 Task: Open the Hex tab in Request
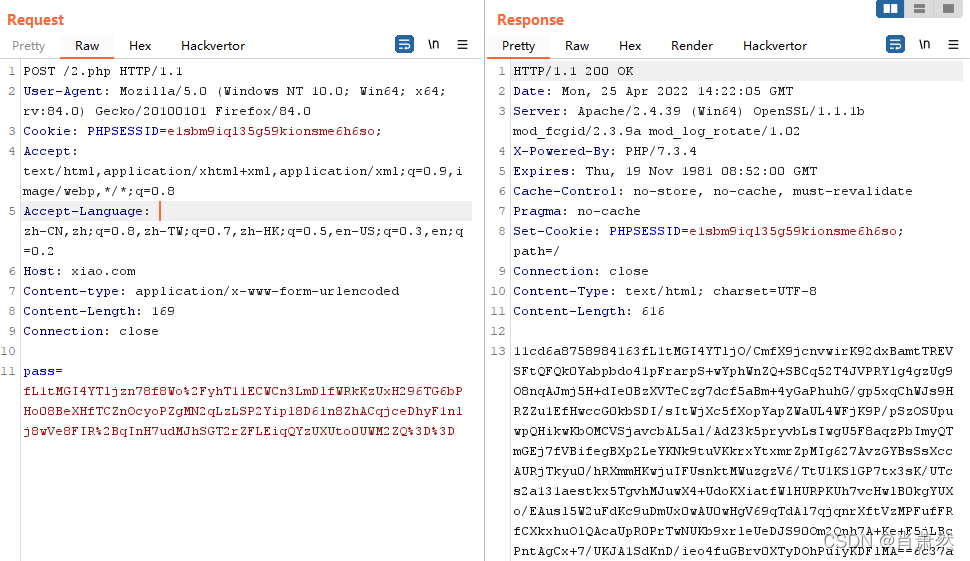[140, 46]
